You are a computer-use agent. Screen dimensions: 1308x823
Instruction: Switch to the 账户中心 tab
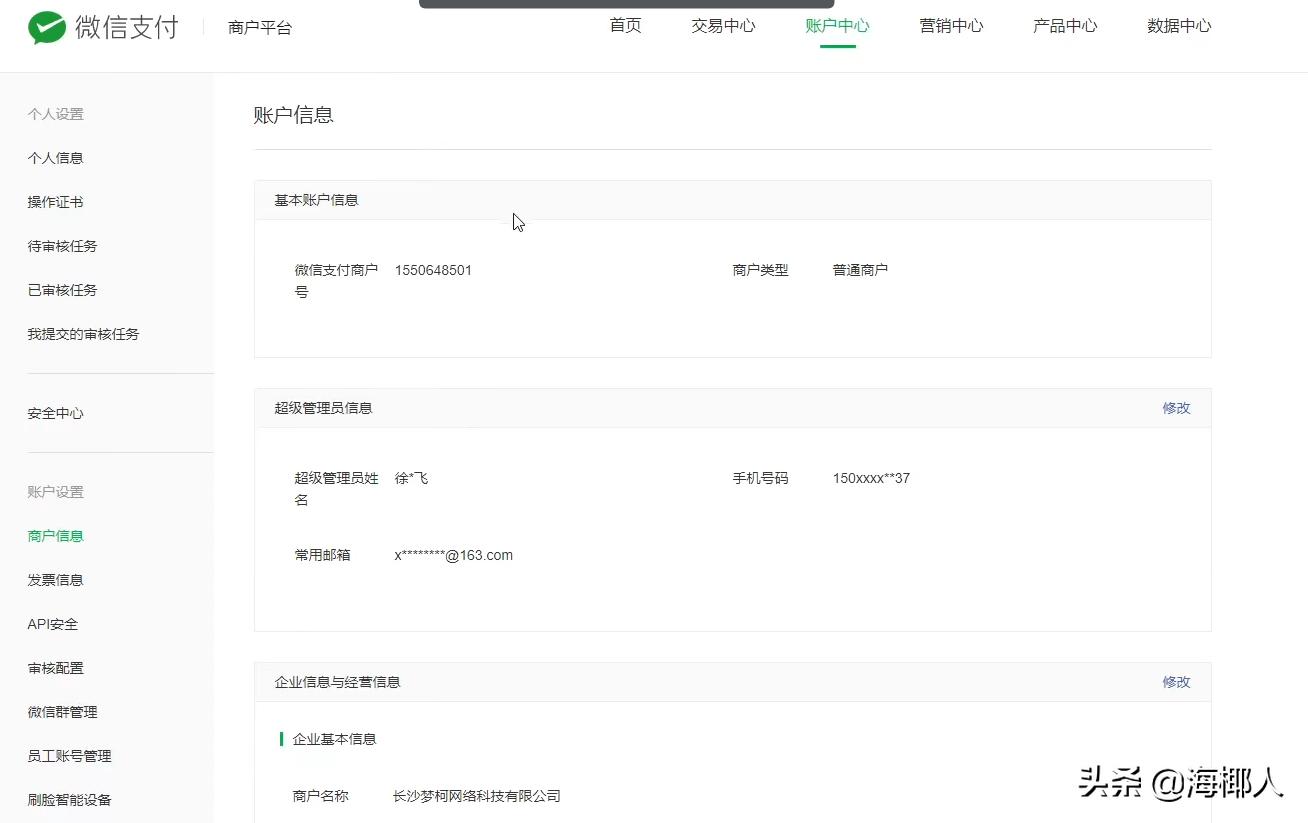pyautogui.click(x=837, y=26)
